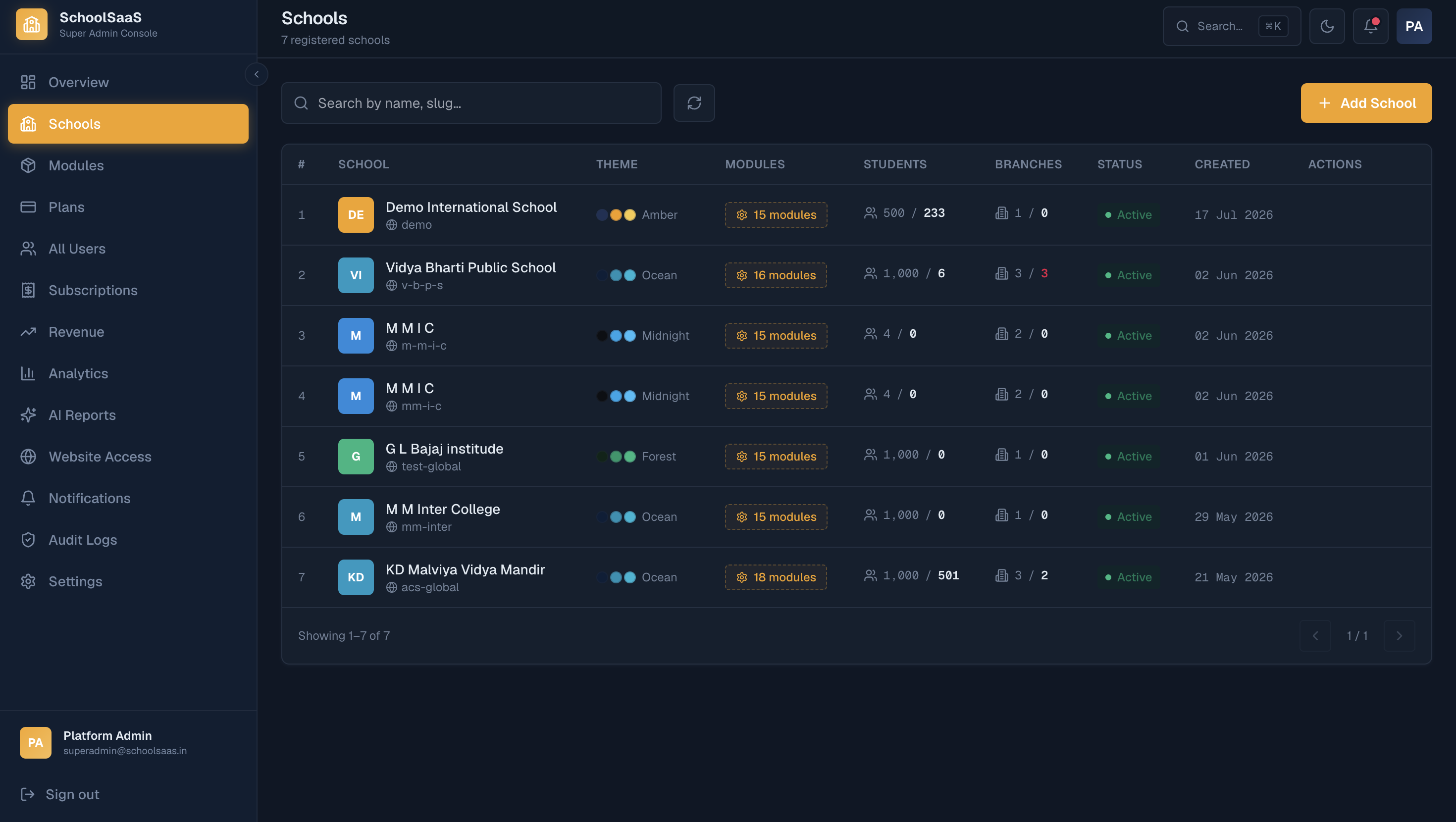Open Demo International School

tap(471, 207)
